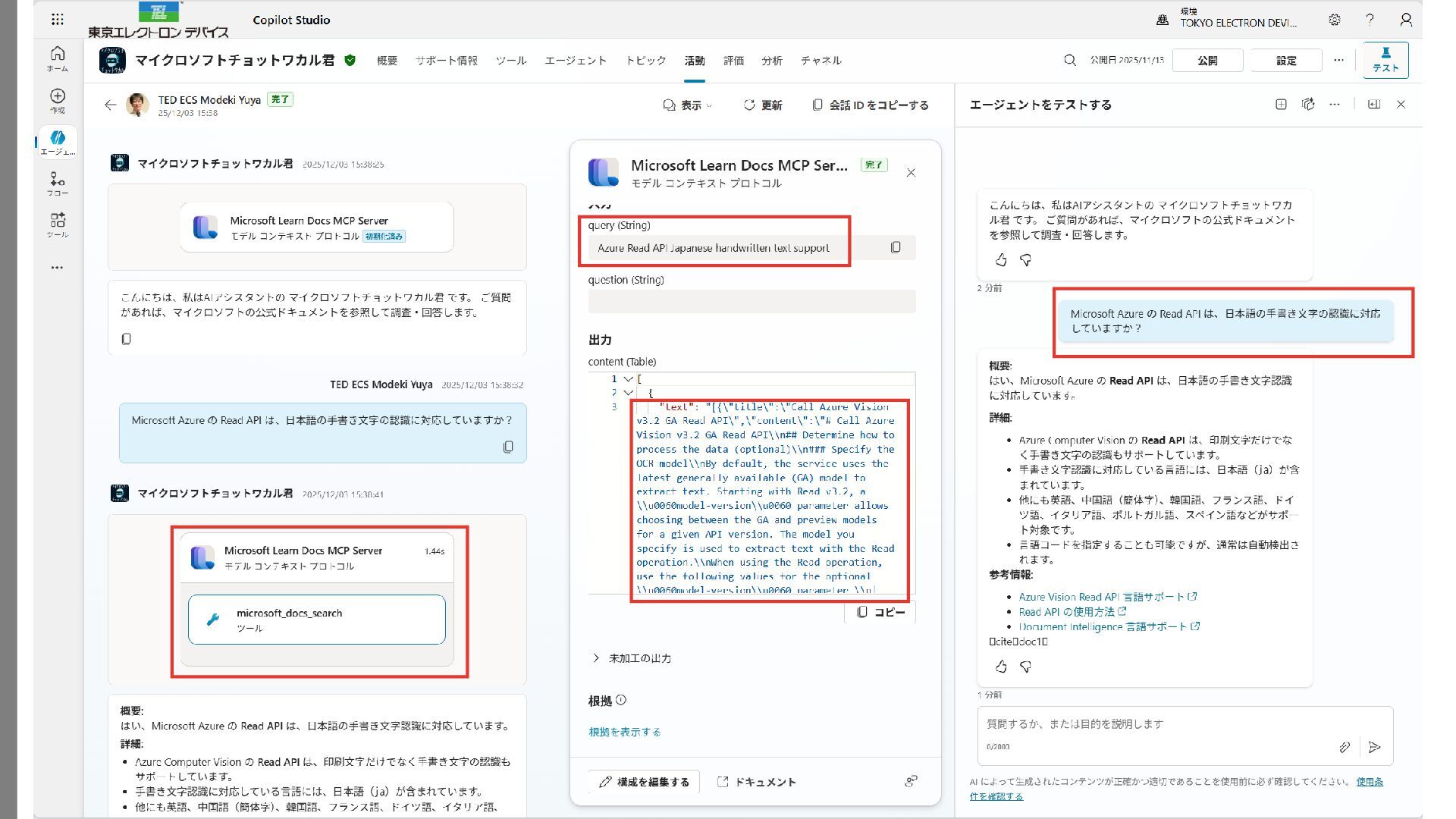Screen dimensions: 1456x819
Task: Expand the 表示 dropdown
Action: (688, 105)
